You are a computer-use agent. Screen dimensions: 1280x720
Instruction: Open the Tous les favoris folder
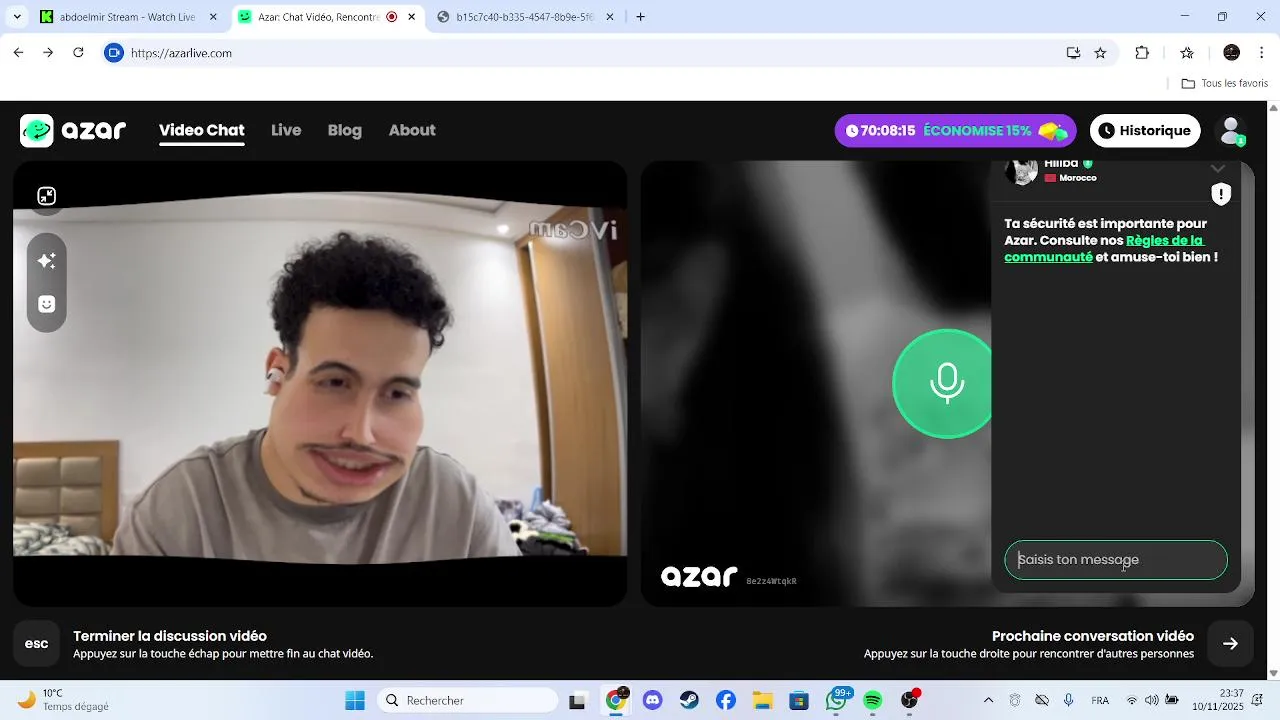(x=1224, y=84)
